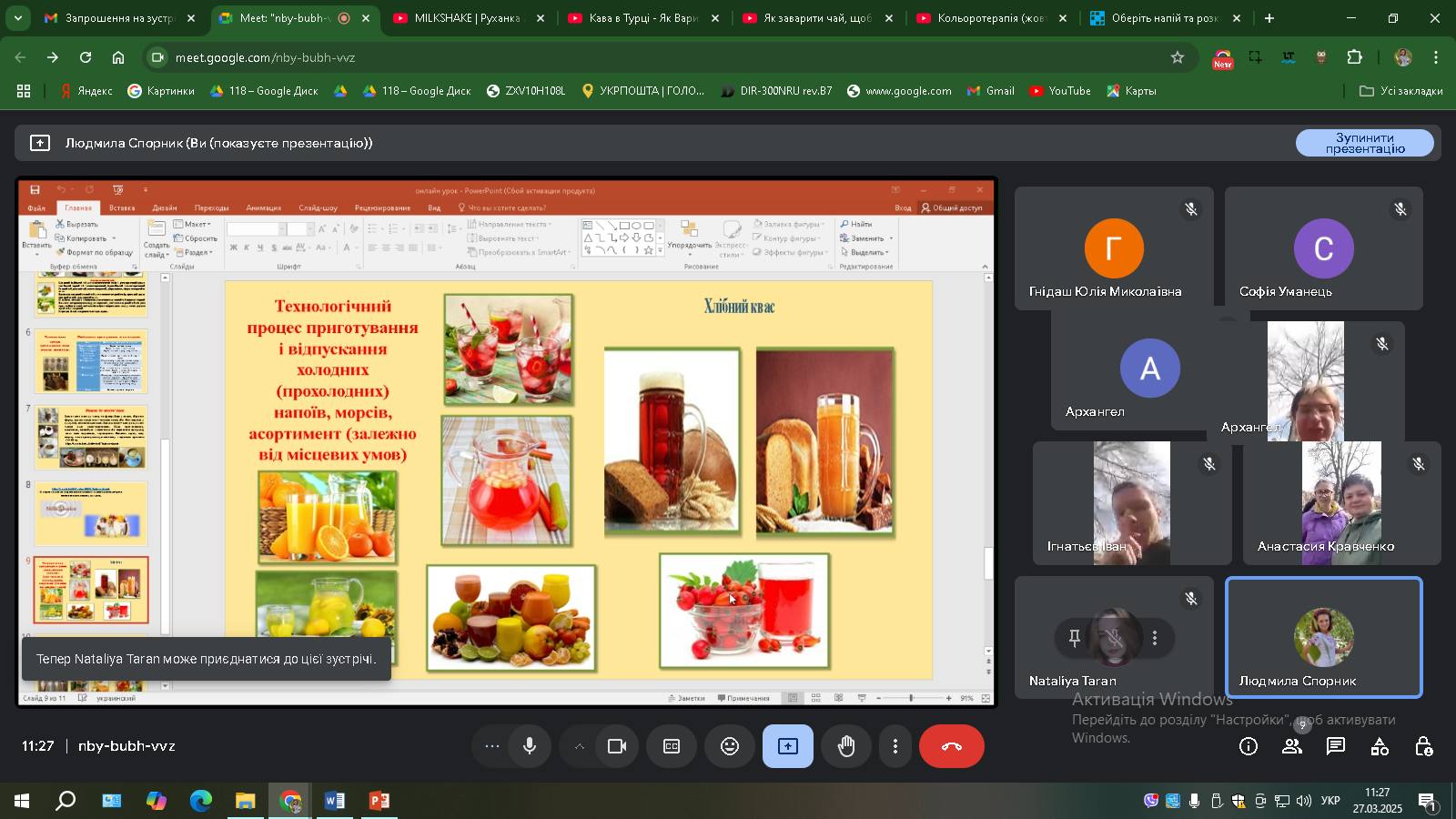Viewport: 1456px width, 819px height.
Task: Open host controls lock icon
Action: (1423, 747)
